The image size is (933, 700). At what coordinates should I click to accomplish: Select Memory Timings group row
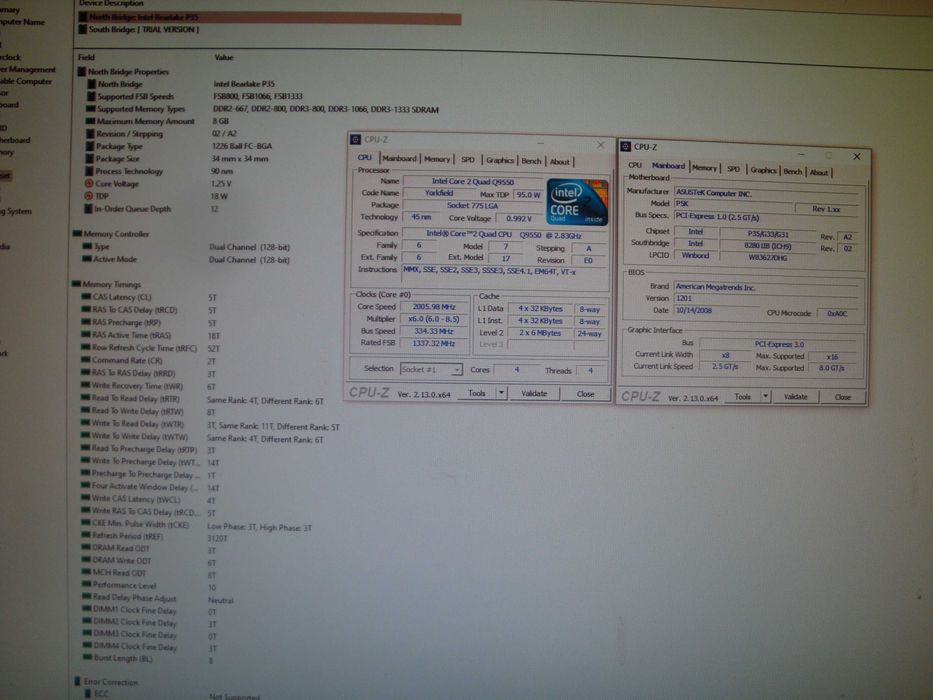107,285
